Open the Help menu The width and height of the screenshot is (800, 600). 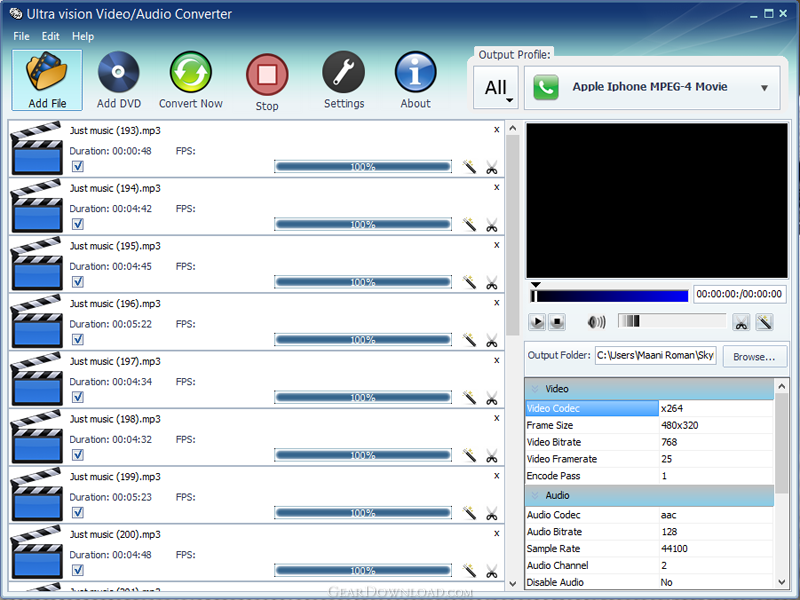tap(83, 36)
